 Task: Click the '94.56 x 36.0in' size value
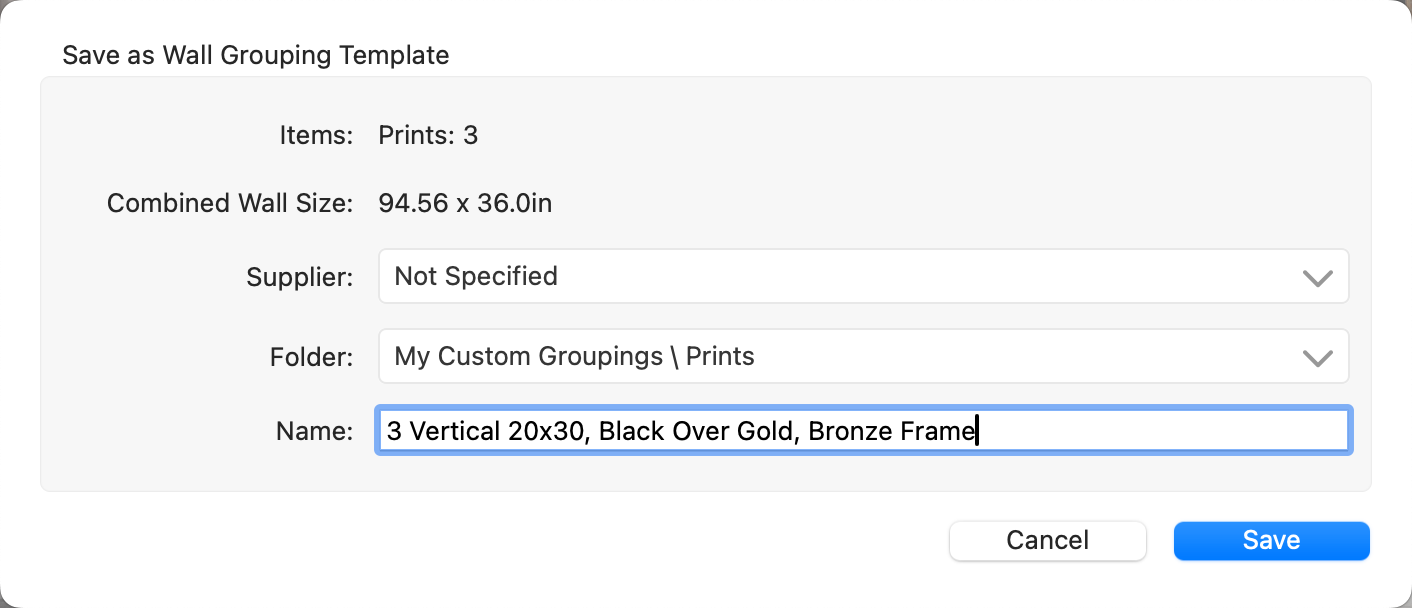[465, 204]
